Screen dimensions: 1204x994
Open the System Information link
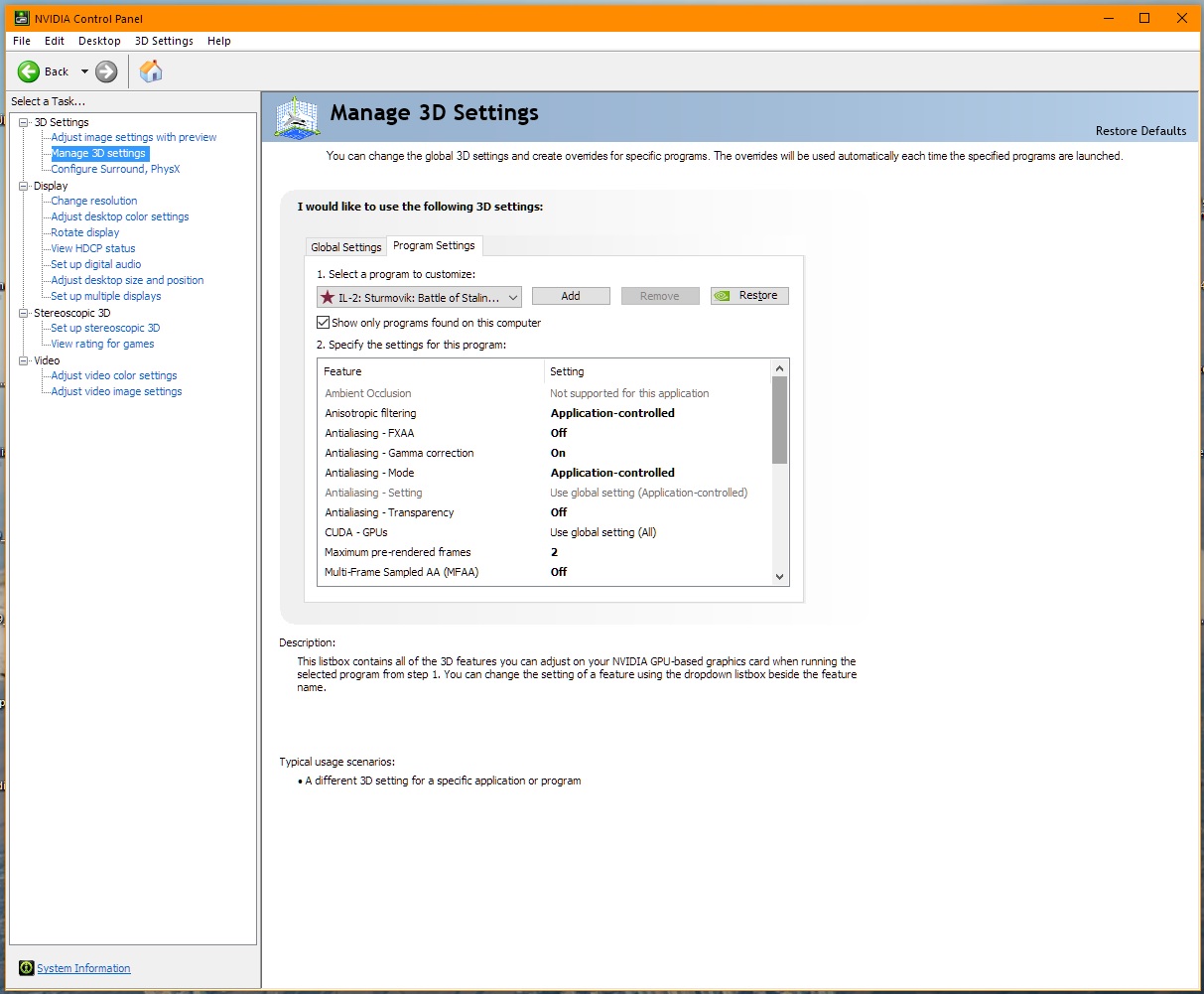click(x=83, y=968)
